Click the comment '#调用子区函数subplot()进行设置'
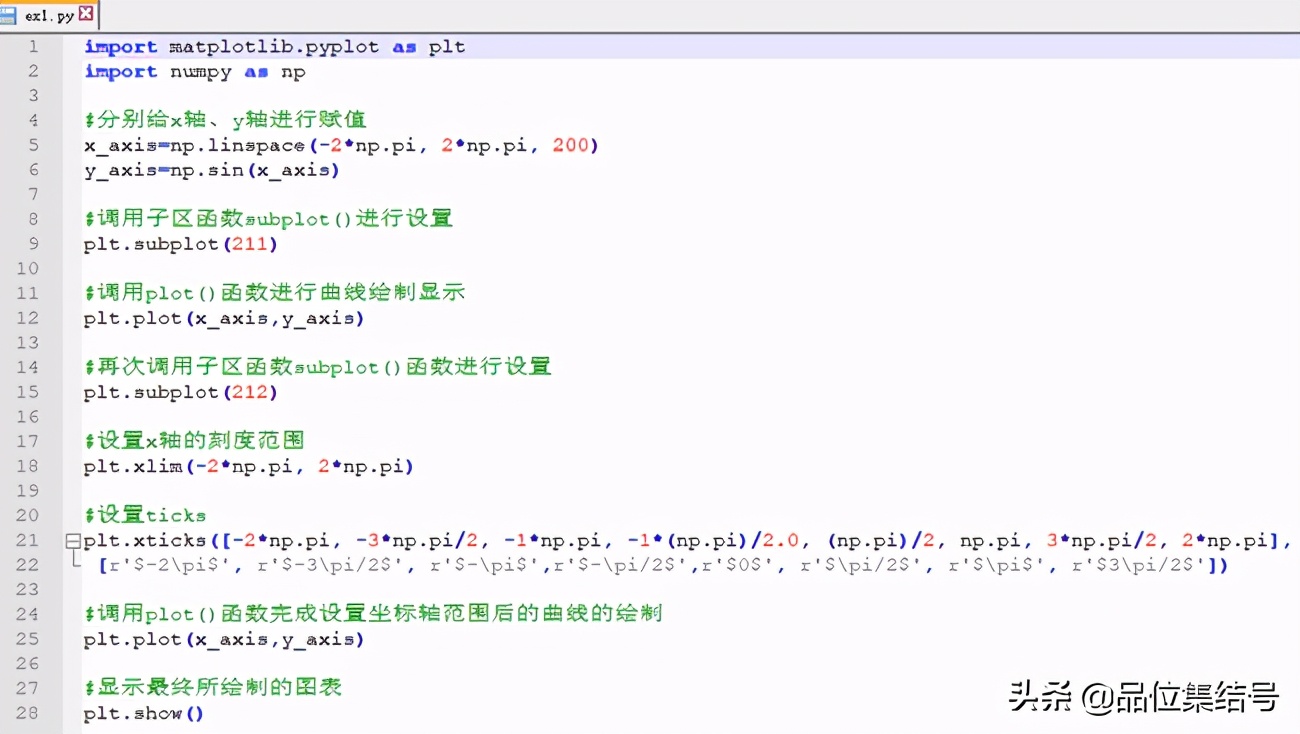 point(269,219)
